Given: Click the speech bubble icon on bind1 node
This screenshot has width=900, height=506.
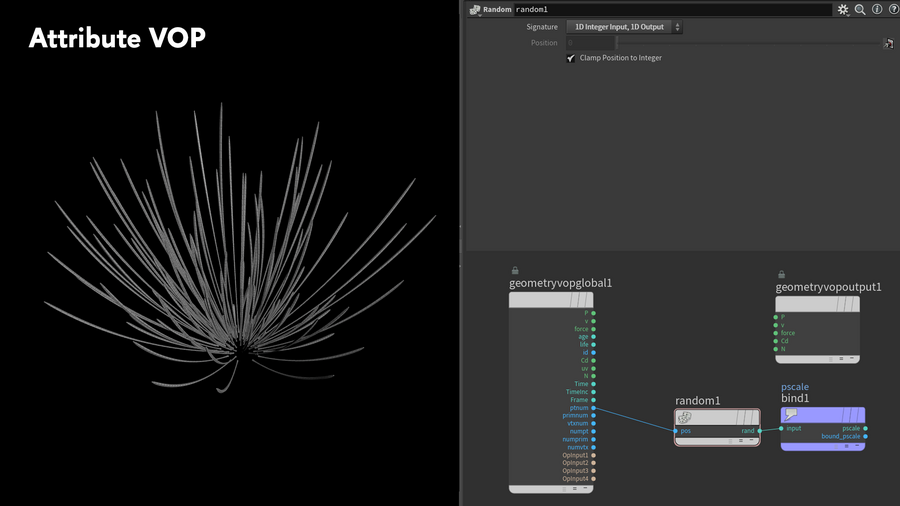Looking at the screenshot, I should click(791, 415).
